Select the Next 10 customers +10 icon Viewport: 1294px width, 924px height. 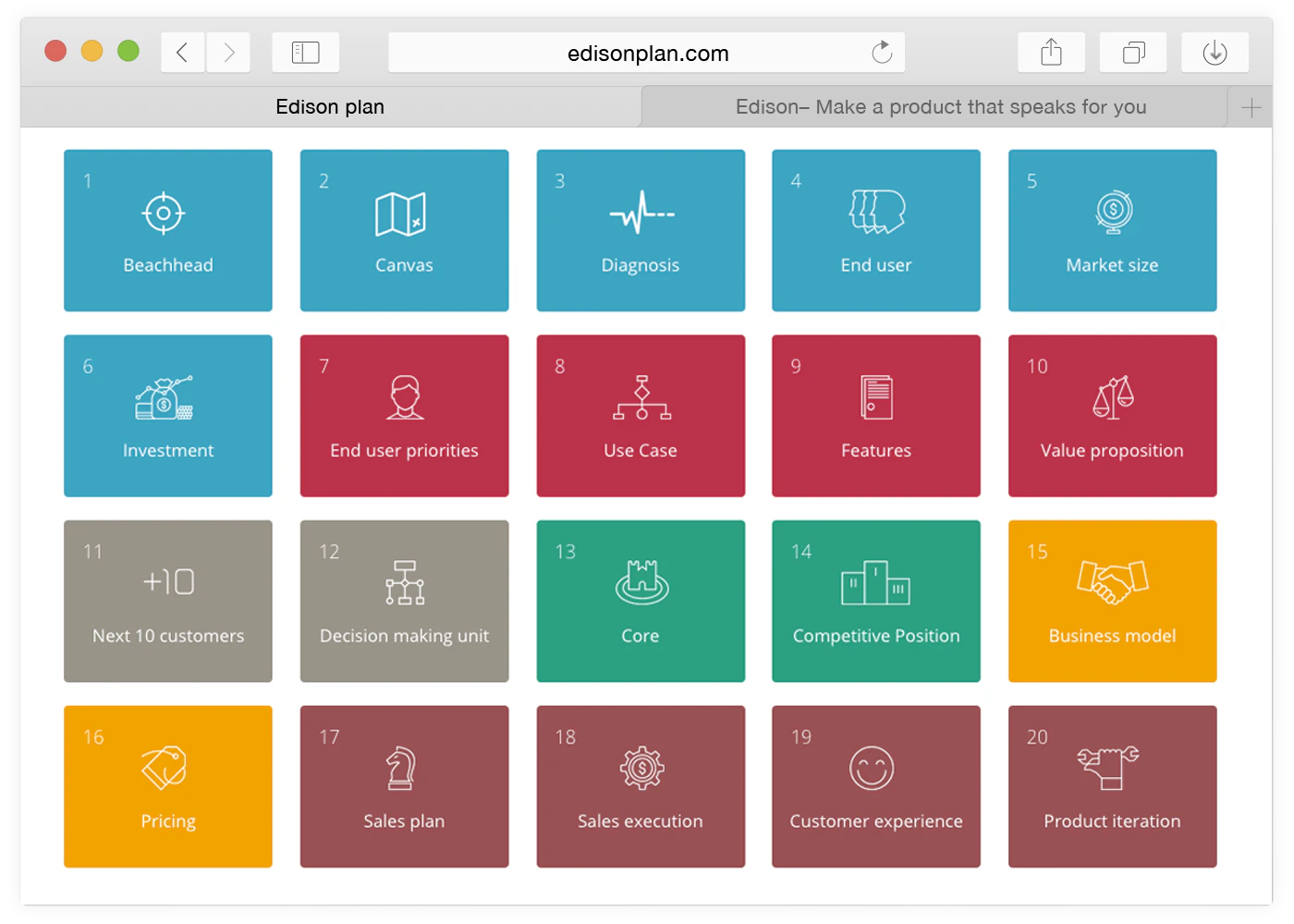[168, 582]
